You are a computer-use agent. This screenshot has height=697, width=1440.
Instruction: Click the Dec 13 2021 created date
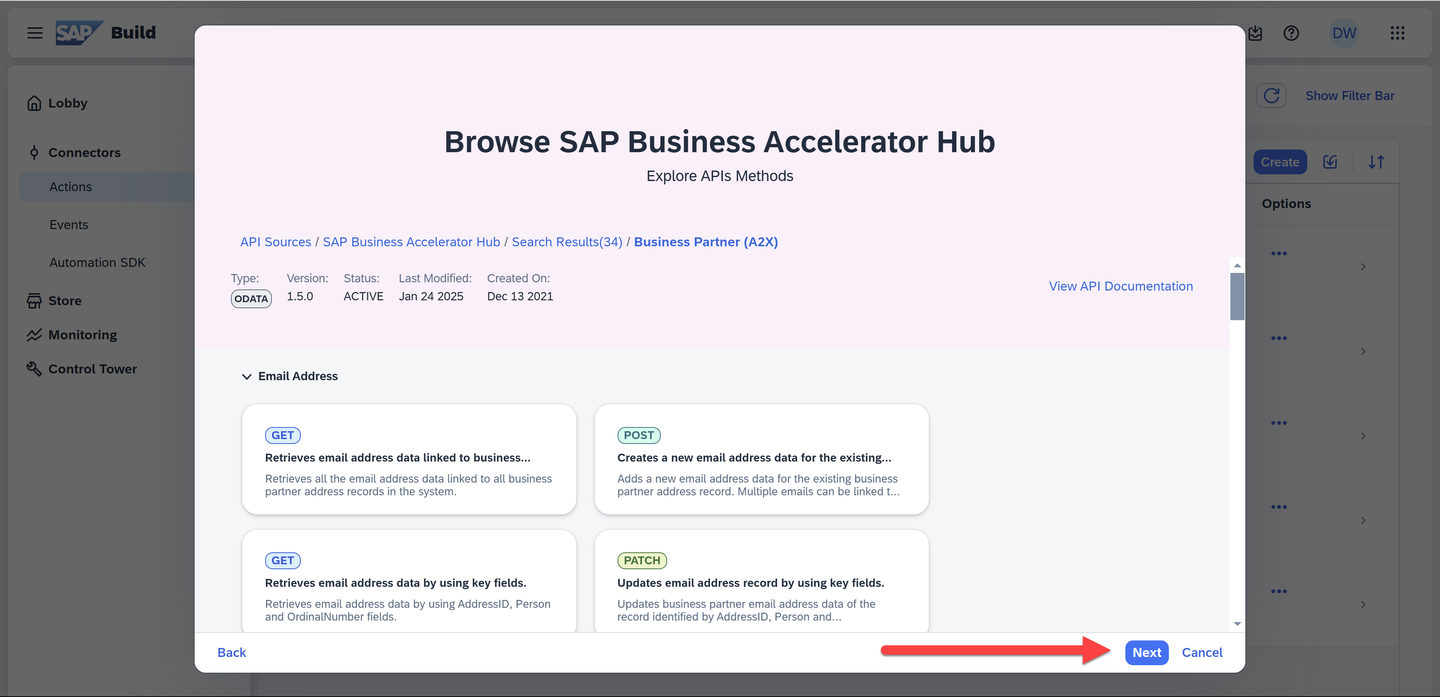point(520,297)
